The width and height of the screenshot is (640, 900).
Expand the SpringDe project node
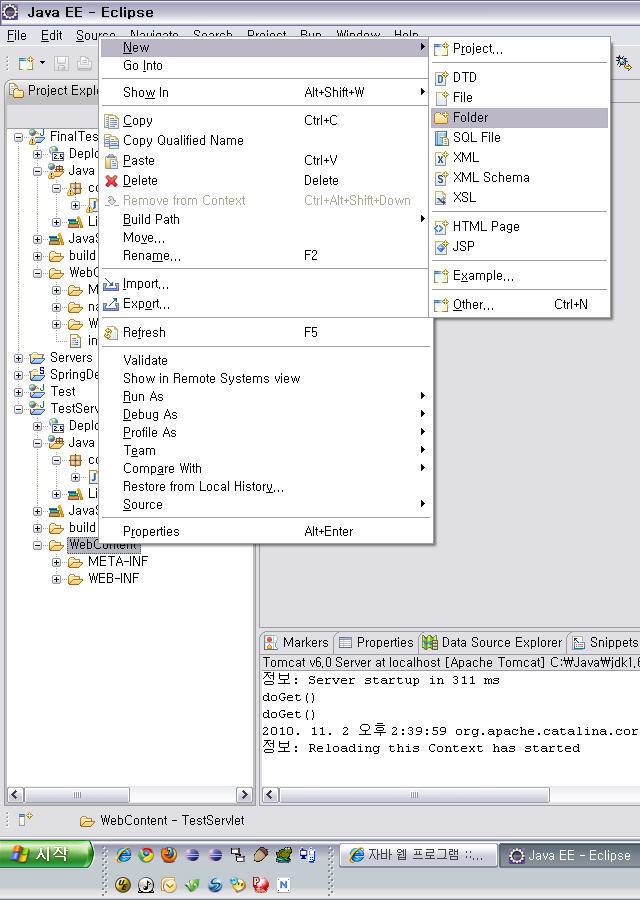tap(19, 375)
